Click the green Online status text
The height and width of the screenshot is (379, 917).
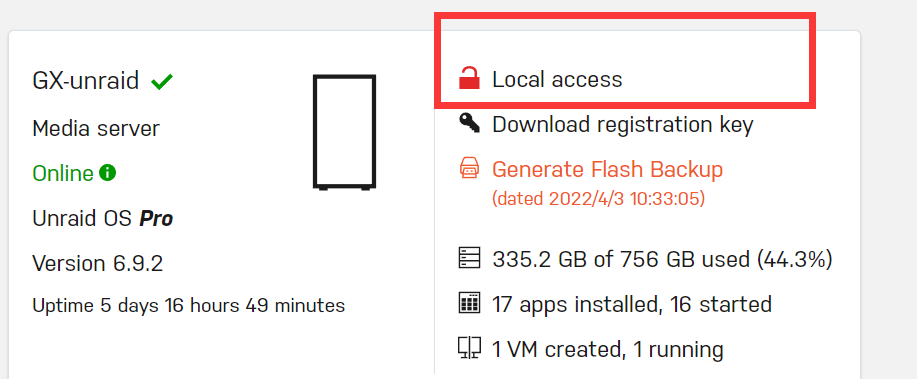(63, 173)
